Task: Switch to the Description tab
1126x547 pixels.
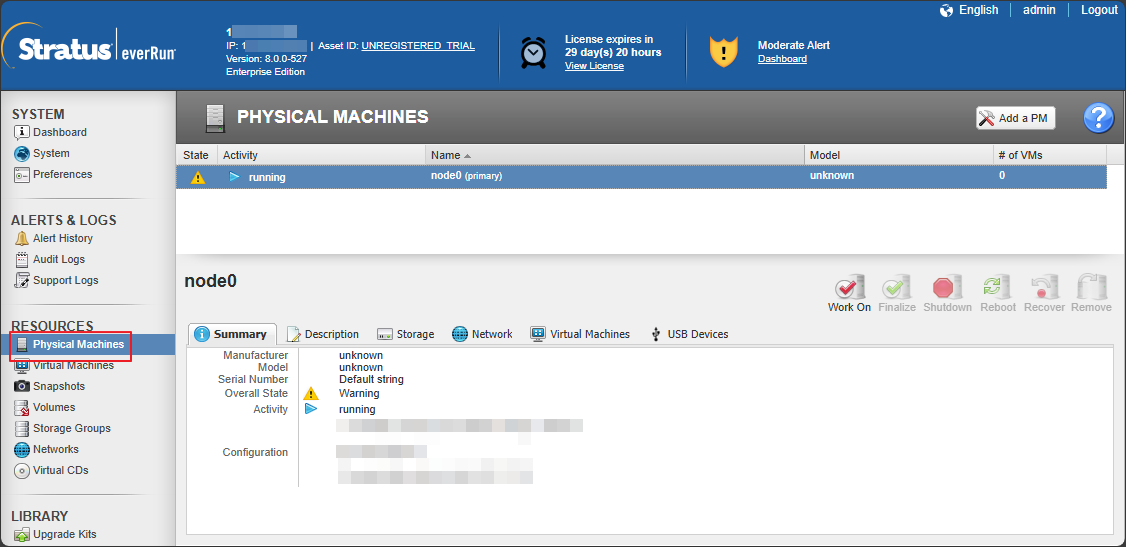Action: click(x=322, y=334)
